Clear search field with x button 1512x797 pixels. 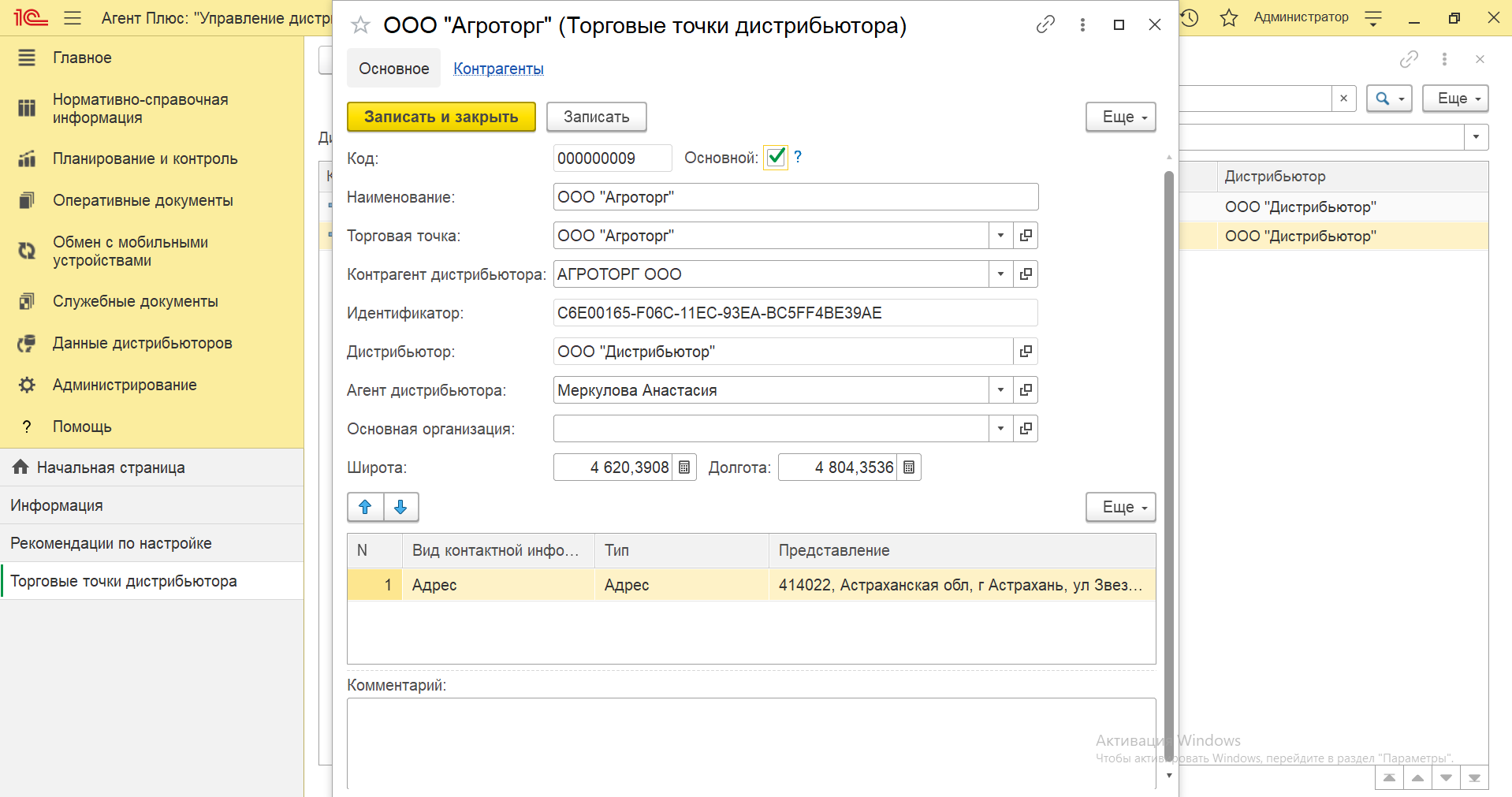pos(1344,99)
